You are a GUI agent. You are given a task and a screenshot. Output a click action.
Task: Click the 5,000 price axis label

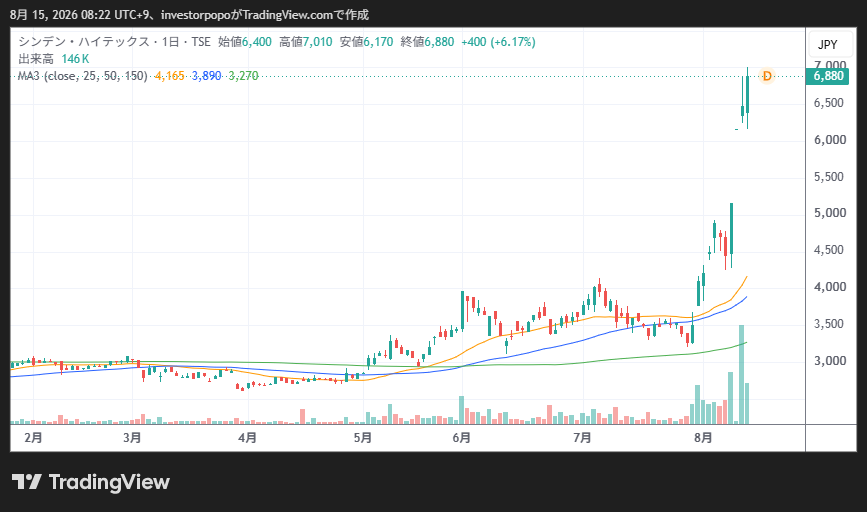click(x=829, y=213)
